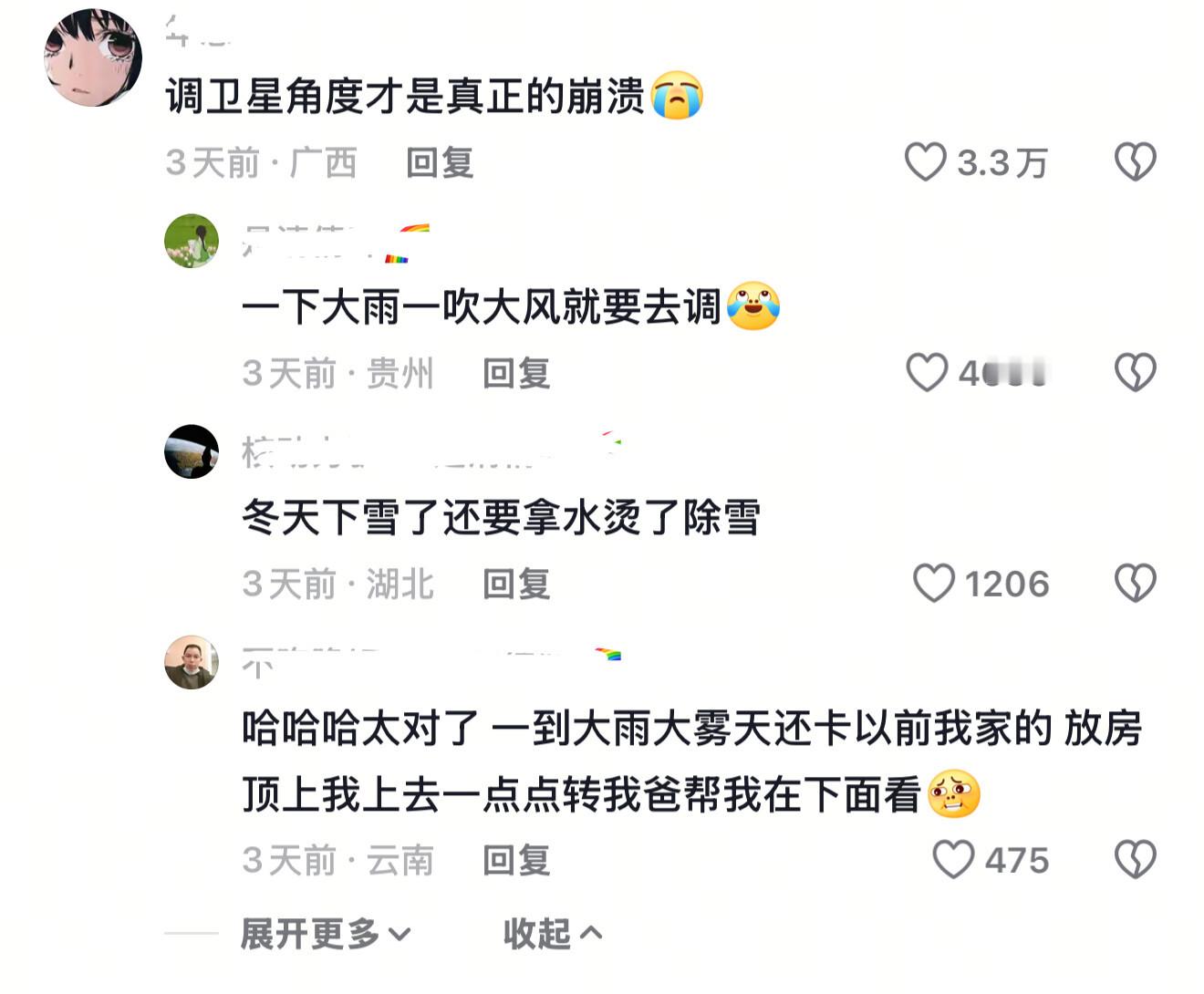Reply to the top 广西 comment
Screen dimensions: 1204x994
(440, 163)
